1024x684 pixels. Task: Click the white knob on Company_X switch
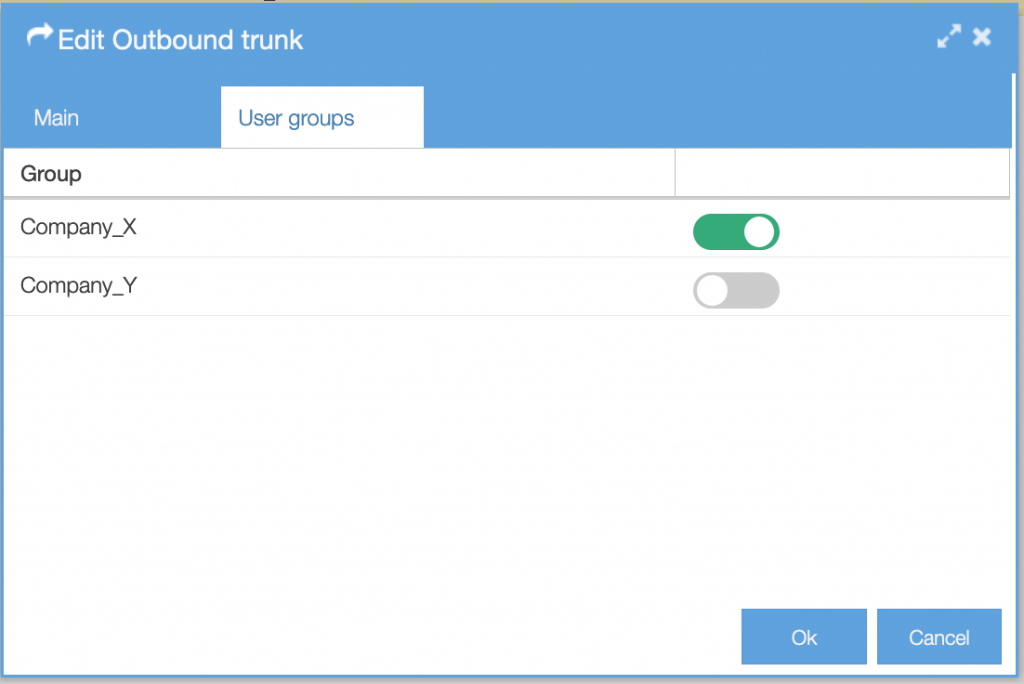pos(759,231)
